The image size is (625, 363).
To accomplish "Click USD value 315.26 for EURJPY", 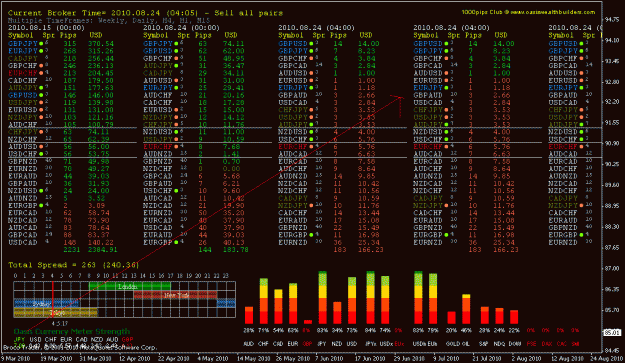I will click(101, 51).
